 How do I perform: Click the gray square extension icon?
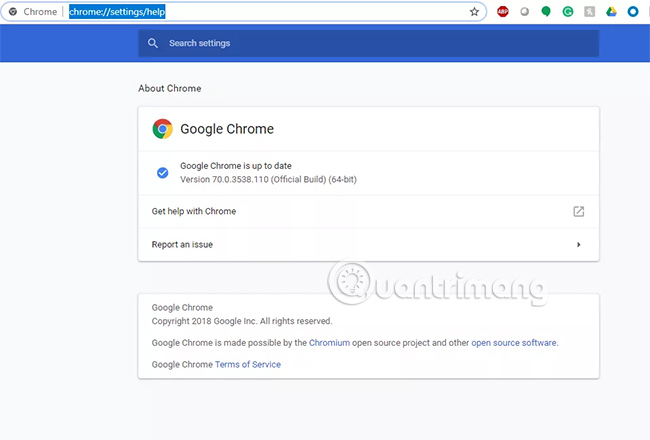(x=589, y=12)
